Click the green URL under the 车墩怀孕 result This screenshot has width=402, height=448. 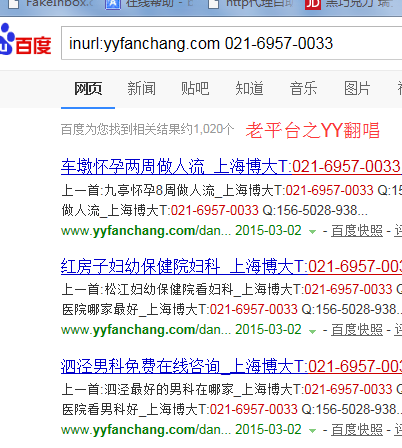click(146, 231)
